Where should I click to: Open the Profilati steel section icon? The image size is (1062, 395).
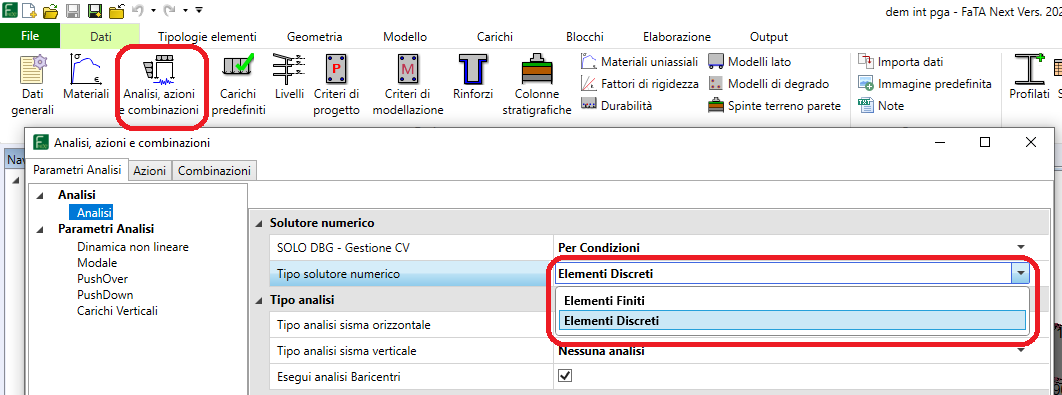coord(1029,70)
